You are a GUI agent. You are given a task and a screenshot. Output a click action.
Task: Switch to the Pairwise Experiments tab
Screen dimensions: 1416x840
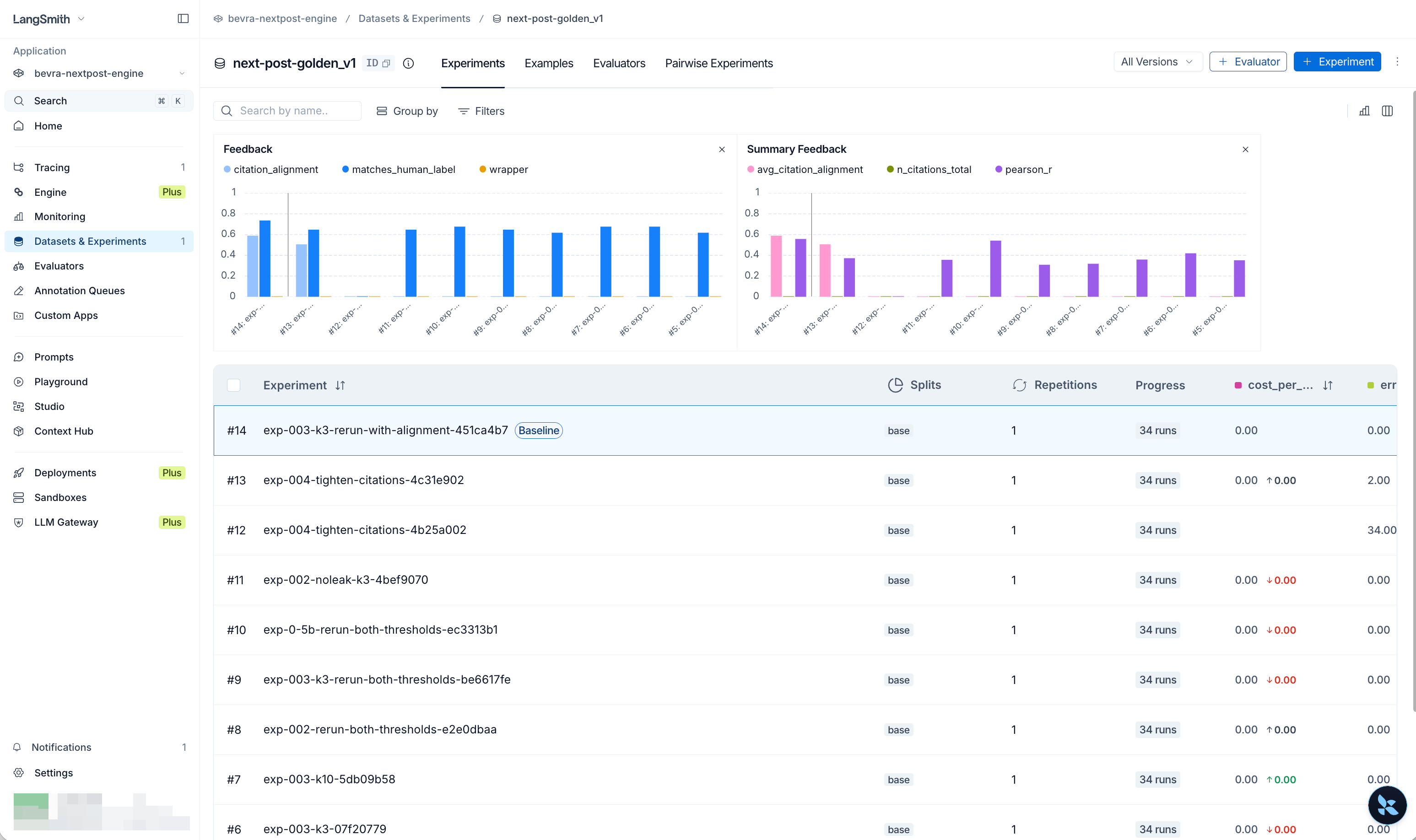point(719,64)
